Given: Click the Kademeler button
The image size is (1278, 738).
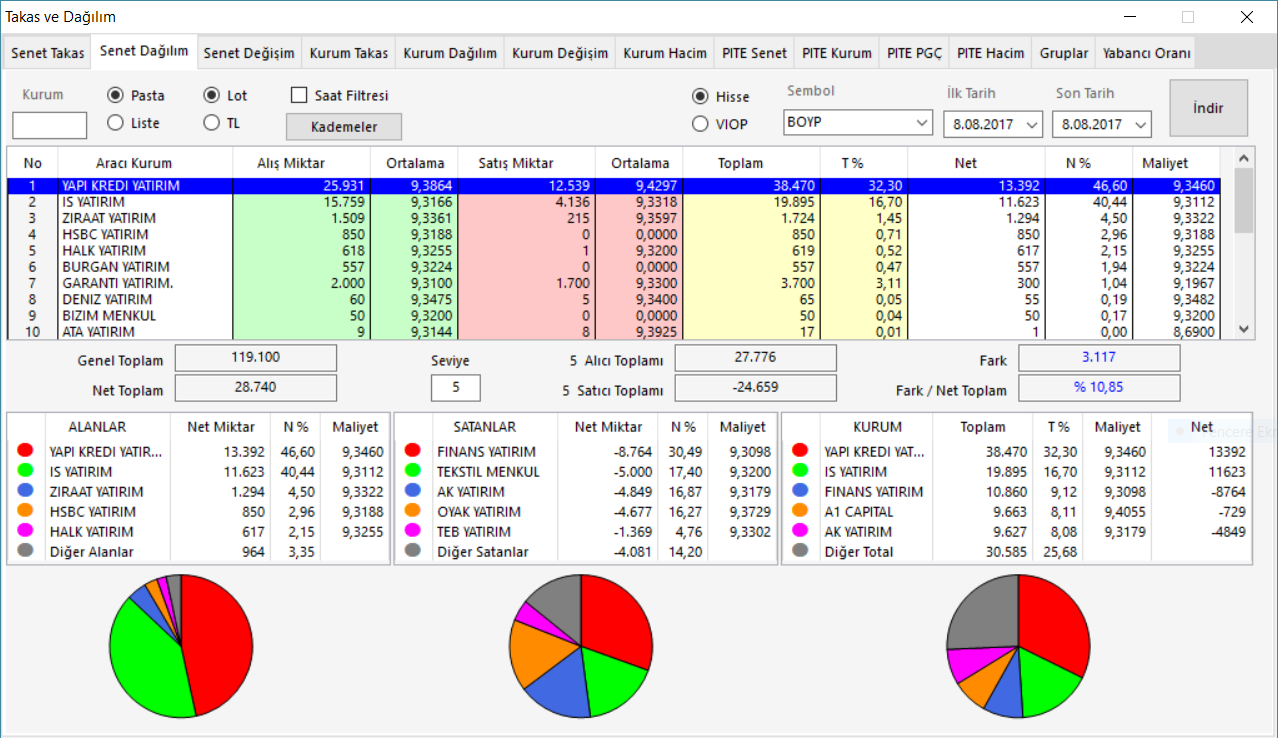Looking at the screenshot, I should [344, 127].
